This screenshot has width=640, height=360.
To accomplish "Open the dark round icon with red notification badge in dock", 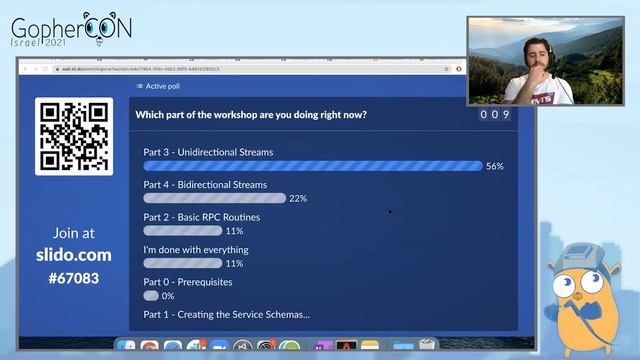I will (267, 345).
